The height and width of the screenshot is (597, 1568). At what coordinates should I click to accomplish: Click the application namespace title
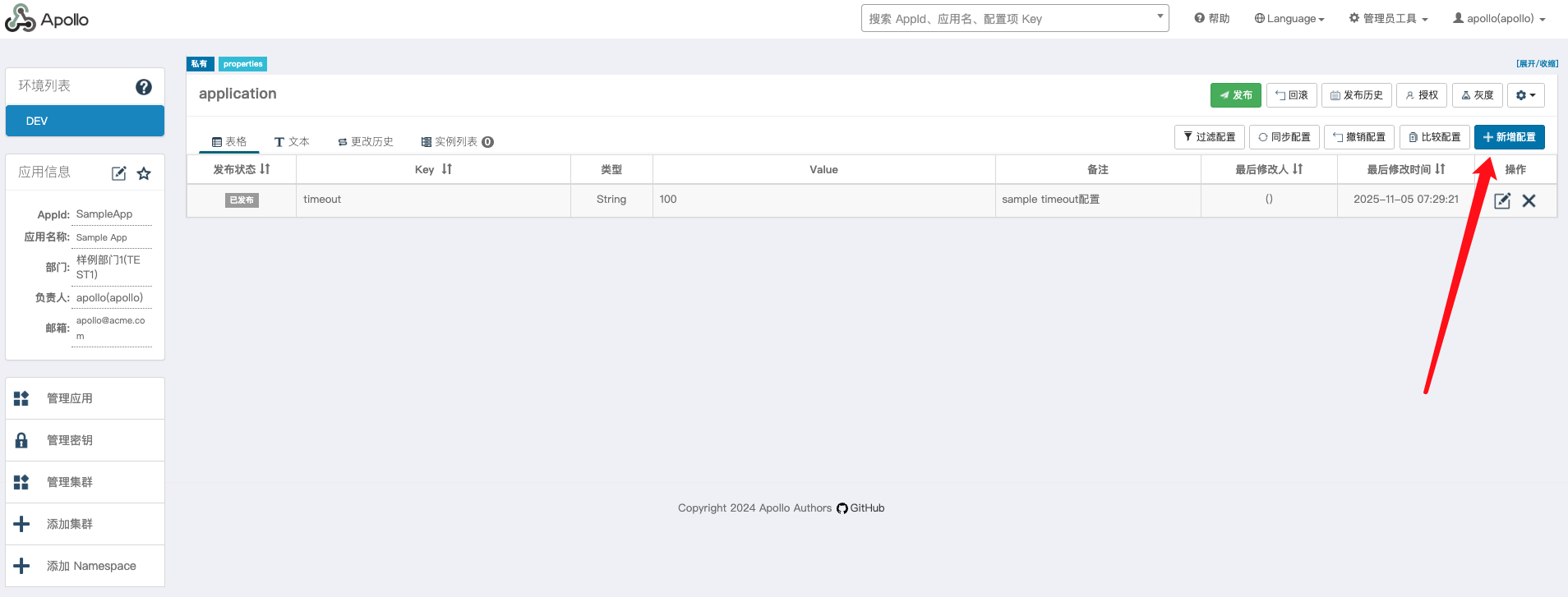pyautogui.click(x=238, y=94)
